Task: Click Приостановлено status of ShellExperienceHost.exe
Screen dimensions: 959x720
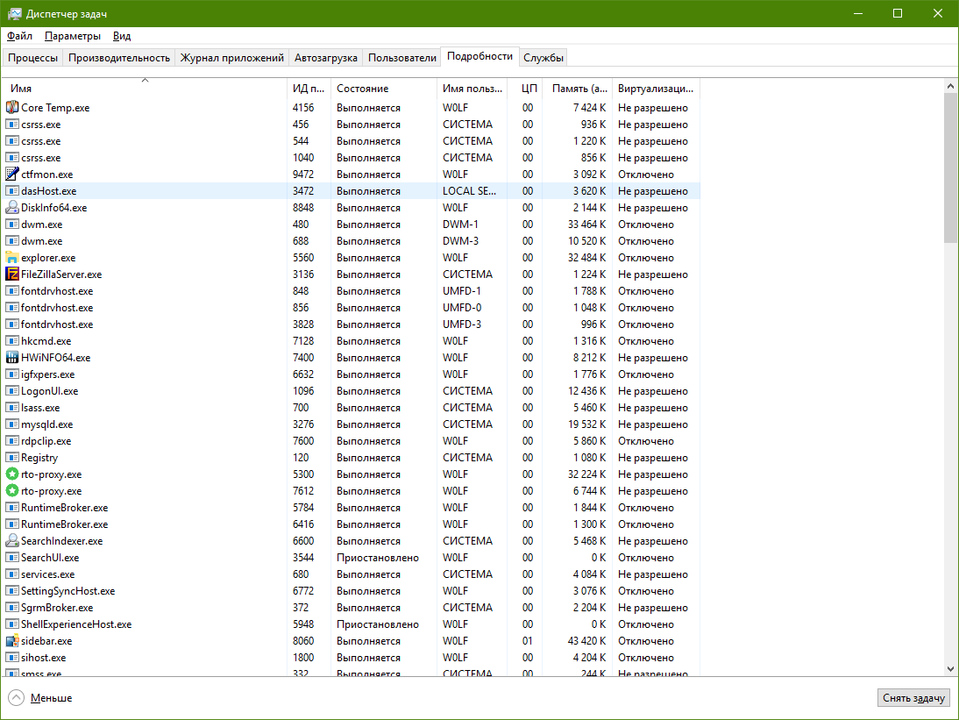Action: 377,624
